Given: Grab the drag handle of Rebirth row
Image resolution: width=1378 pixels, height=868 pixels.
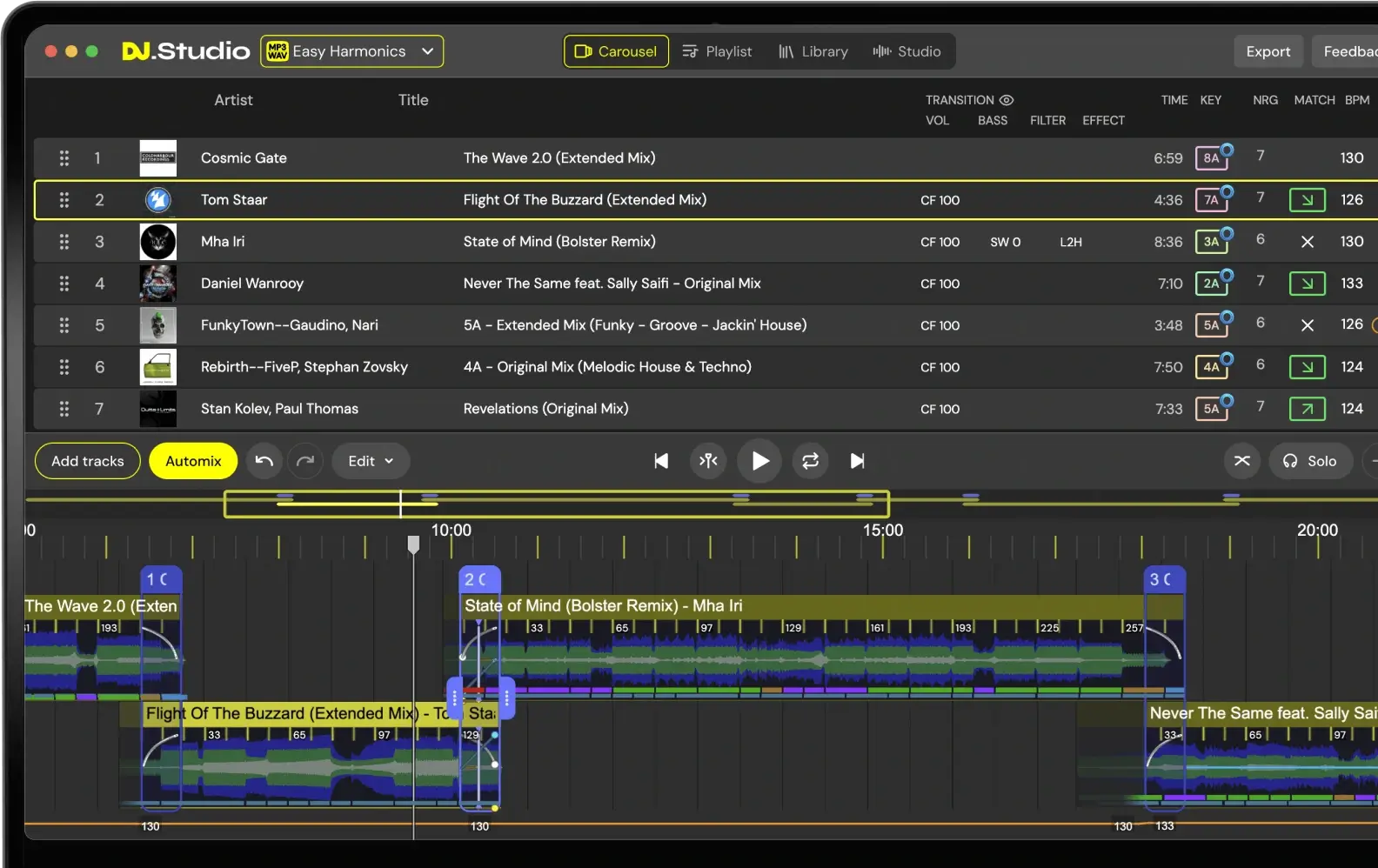Looking at the screenshot, I should (64, 366).
